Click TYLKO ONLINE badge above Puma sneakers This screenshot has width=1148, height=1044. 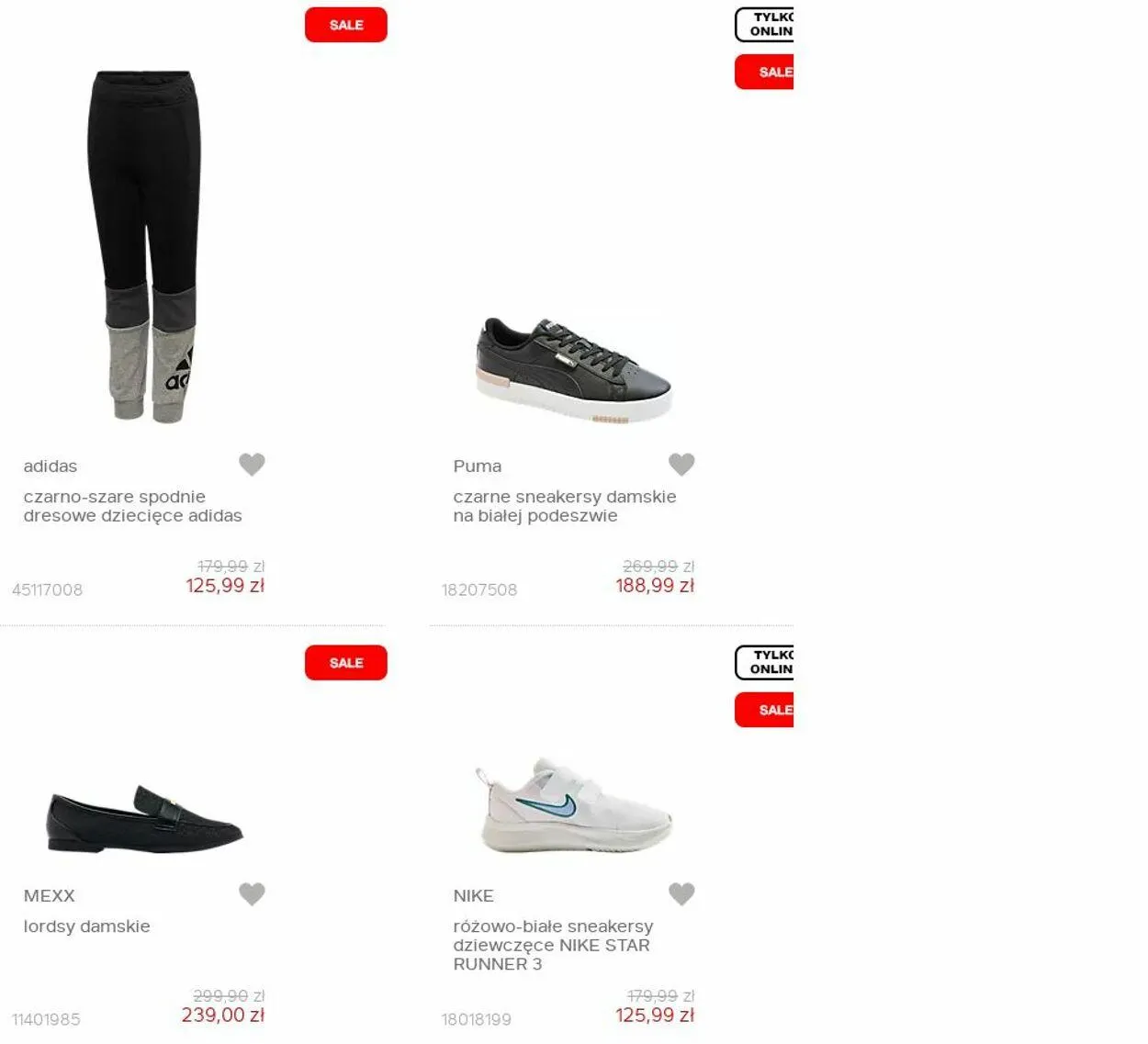[764, 25]
